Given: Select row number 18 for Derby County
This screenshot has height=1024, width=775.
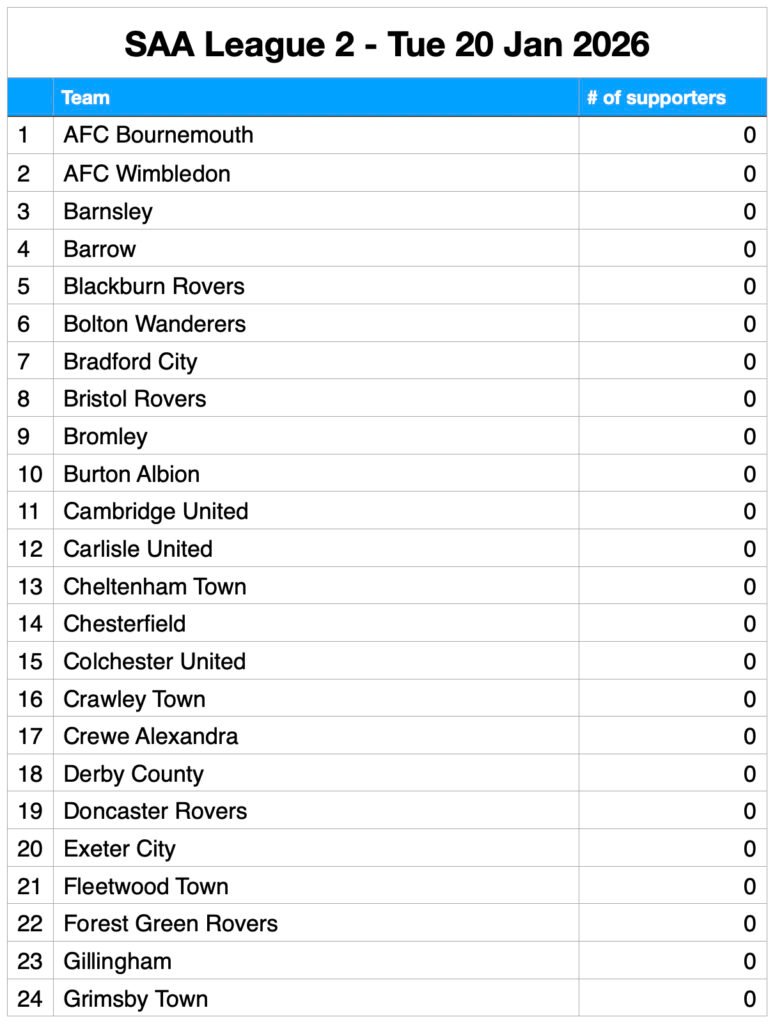Looking at the screenshot, I should point(30,774).
